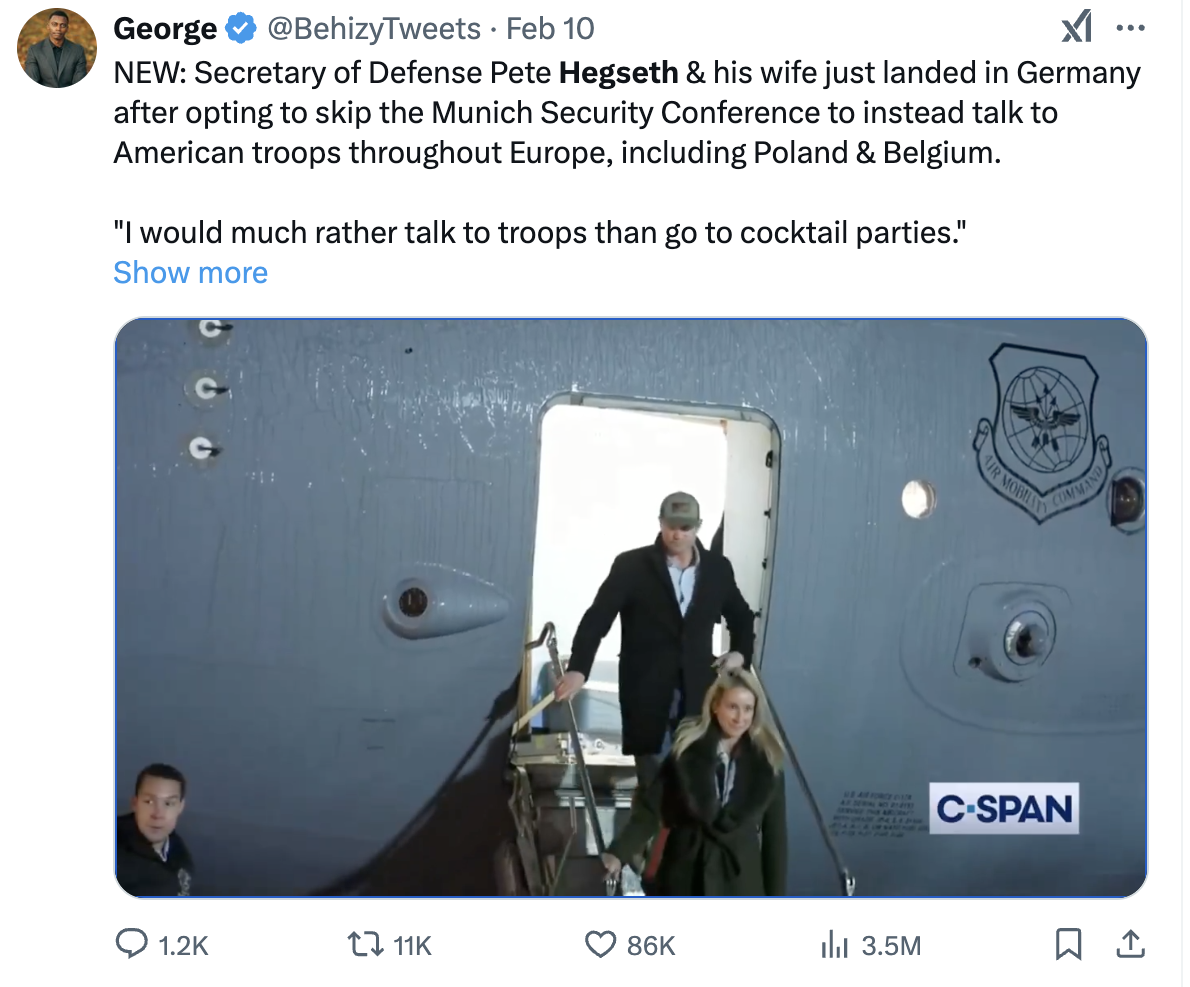The image size is (1190, 987).
Task: Open the George display name link
Action: coord(165,29)
